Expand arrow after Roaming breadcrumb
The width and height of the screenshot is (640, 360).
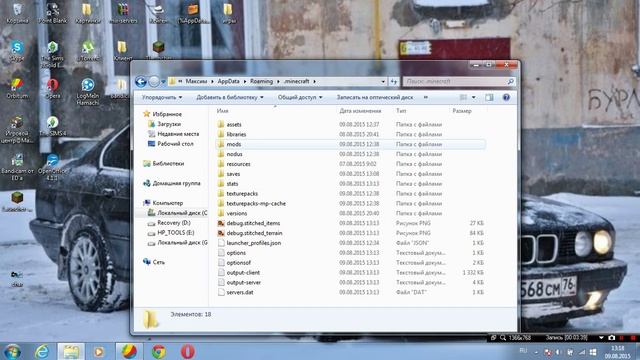pos(278,82)
